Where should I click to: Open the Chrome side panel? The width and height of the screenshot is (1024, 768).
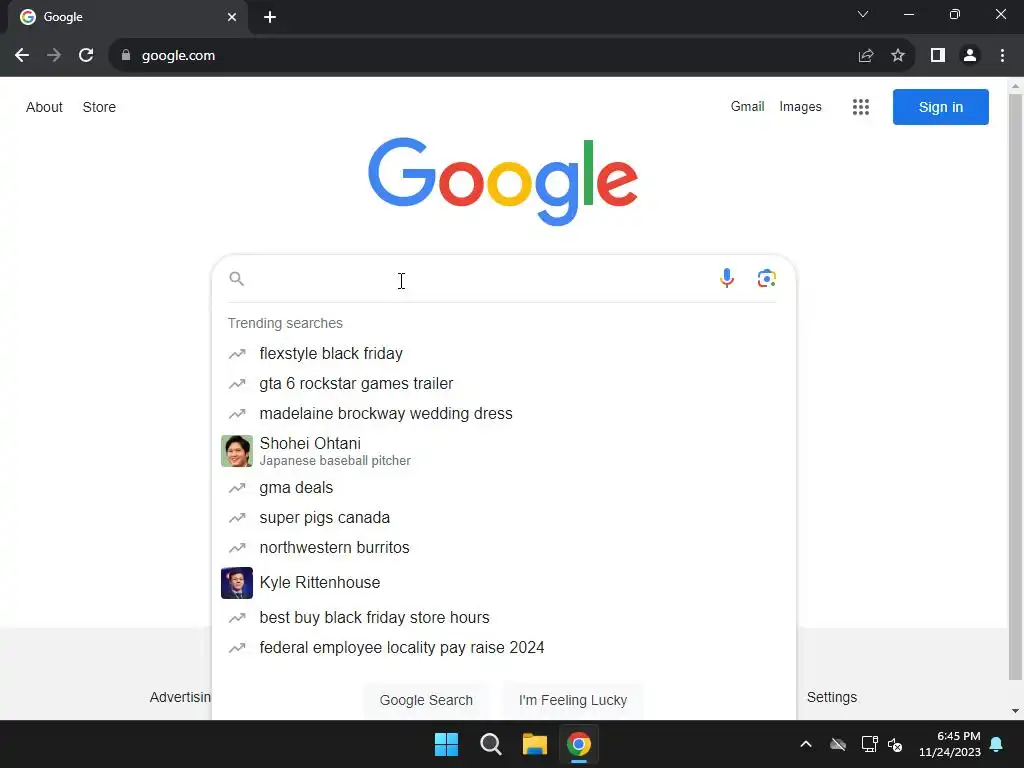coord(938,56)
